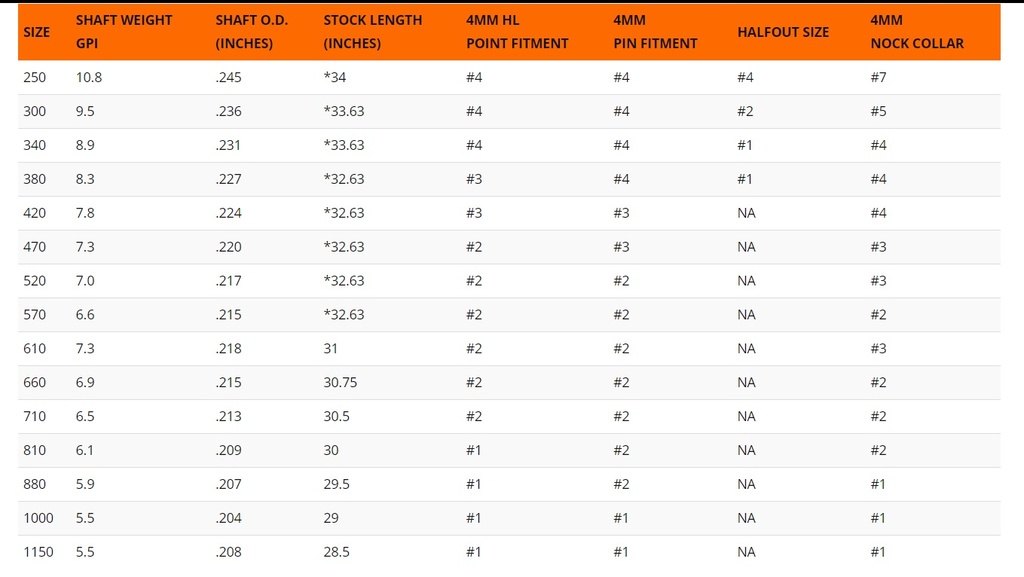Click the SHAFT O.D. (INCHES) header
Screen dimensions: 1024x577
click(252, 32)
